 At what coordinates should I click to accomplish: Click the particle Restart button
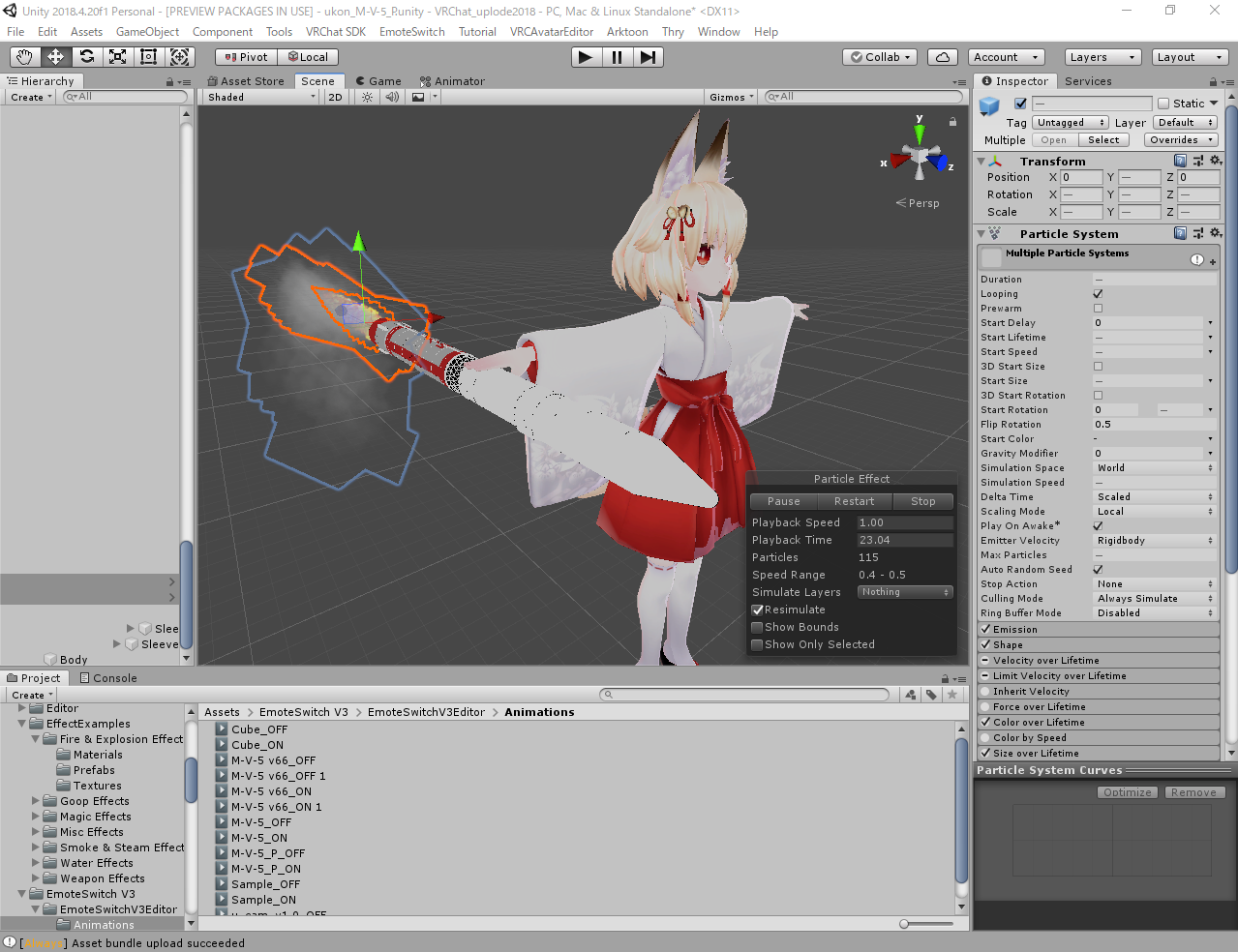pos(854,501)
